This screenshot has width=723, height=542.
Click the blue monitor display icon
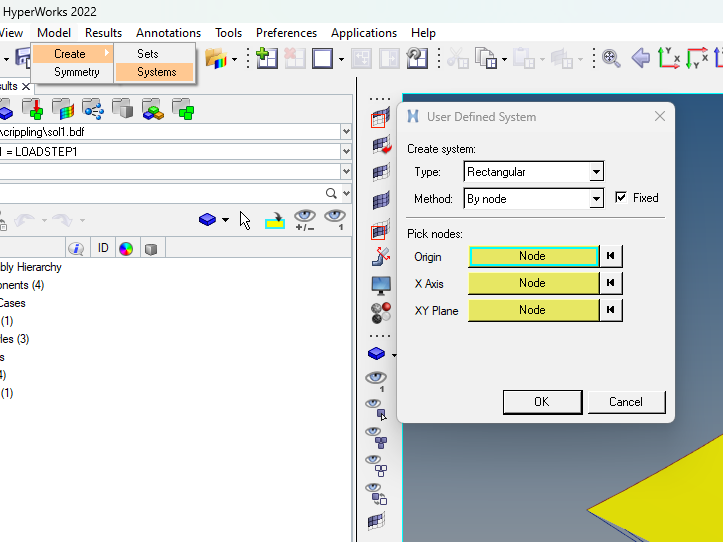pos(381,286)
